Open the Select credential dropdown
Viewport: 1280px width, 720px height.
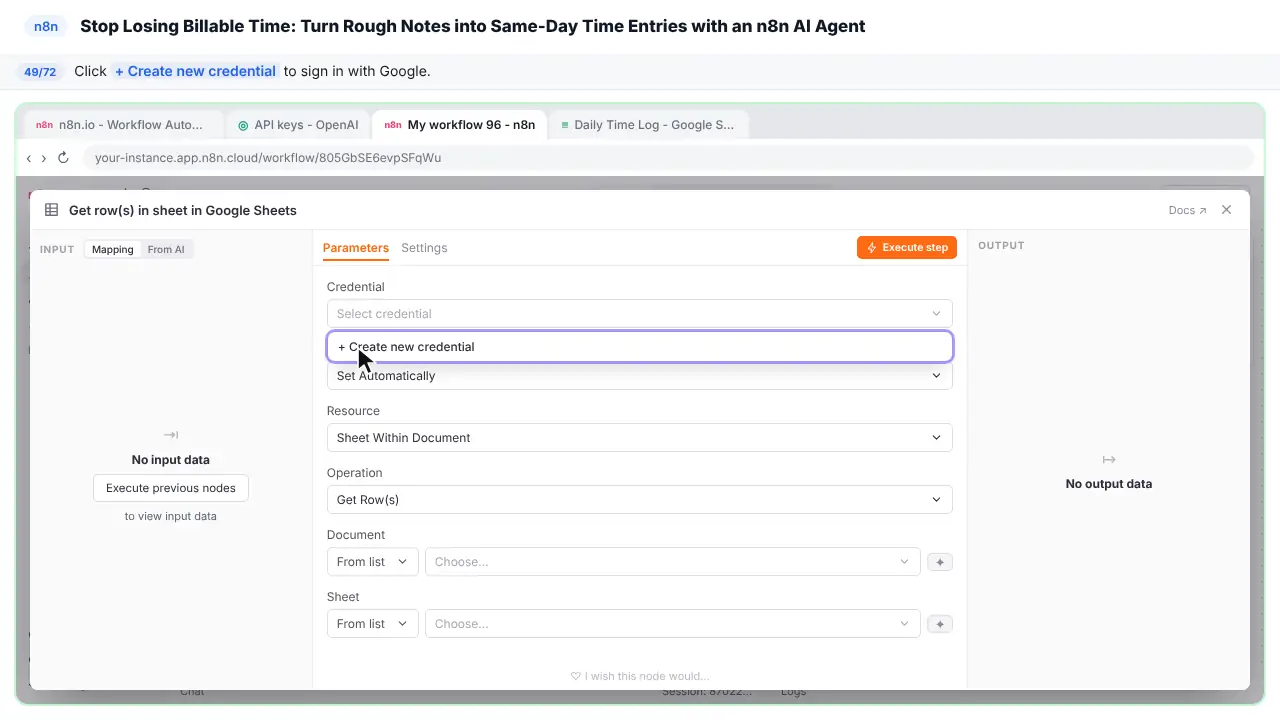point(640,313)
